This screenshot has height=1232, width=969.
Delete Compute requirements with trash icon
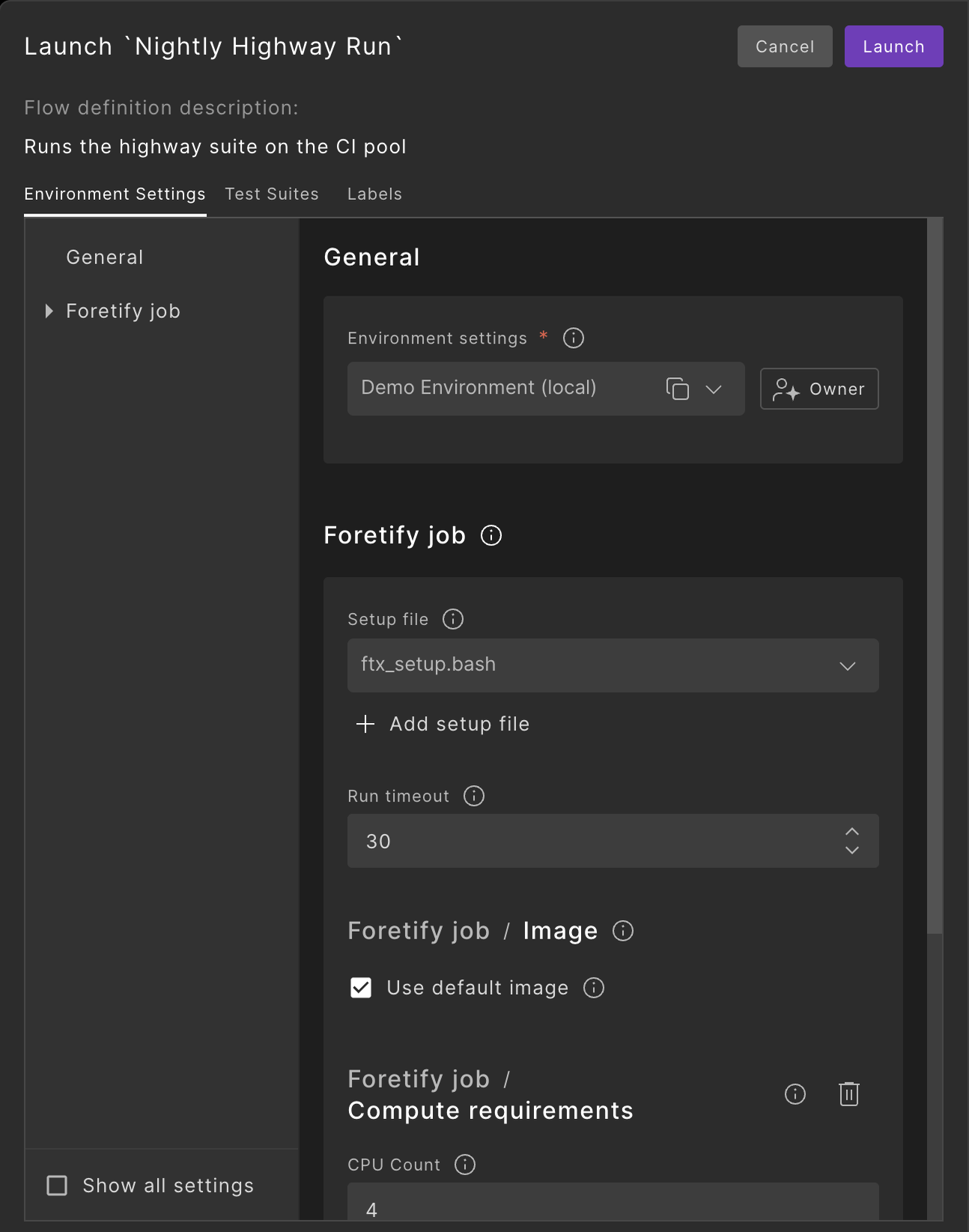[x=849, y=1094]
